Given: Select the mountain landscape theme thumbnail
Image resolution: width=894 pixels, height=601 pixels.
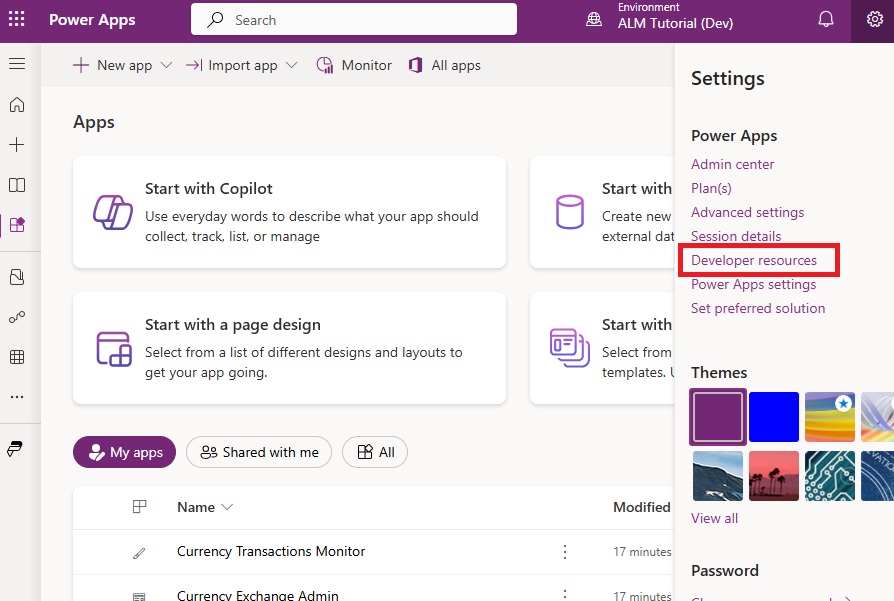Looking at the screenshot, I should 718,476.
